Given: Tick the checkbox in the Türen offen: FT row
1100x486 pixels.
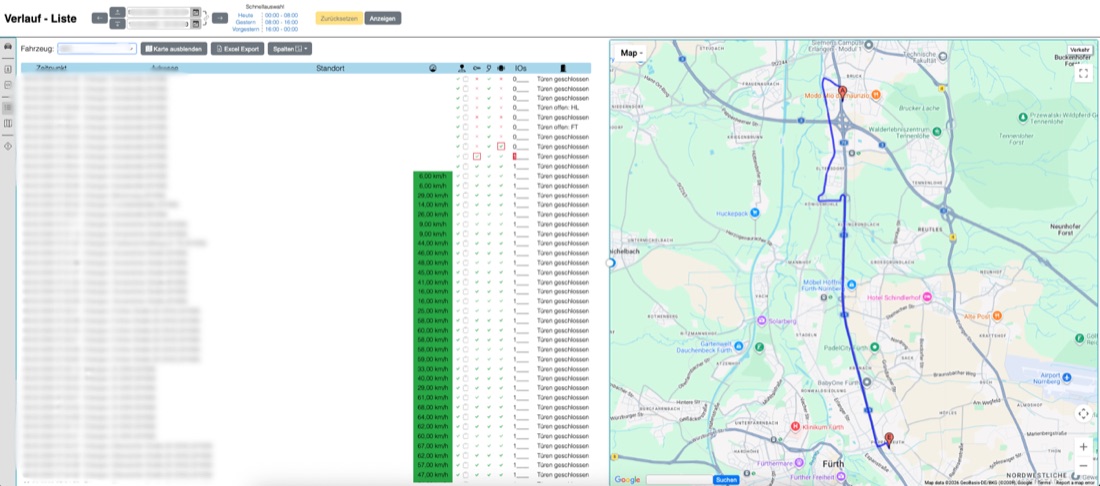Looking at the screenshot, I should (x=466, y=127).
